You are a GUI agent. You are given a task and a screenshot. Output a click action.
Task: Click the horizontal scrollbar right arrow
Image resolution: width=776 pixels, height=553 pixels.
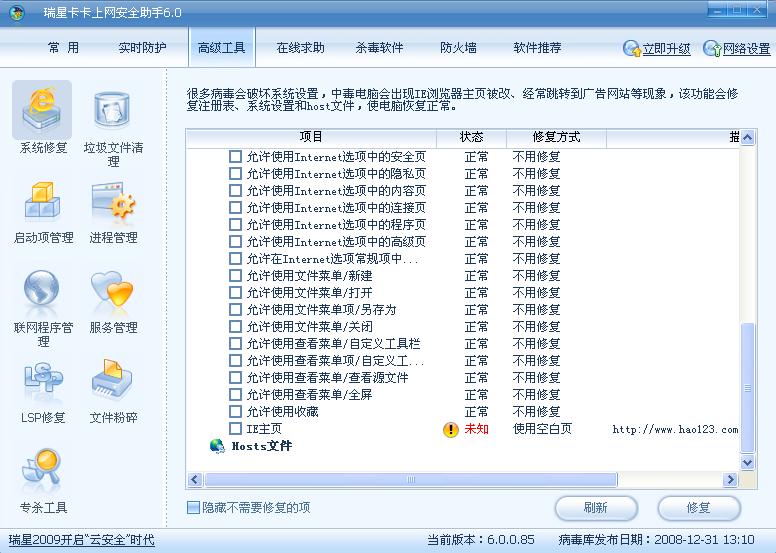pyautogui.click(x=730, y=479)
